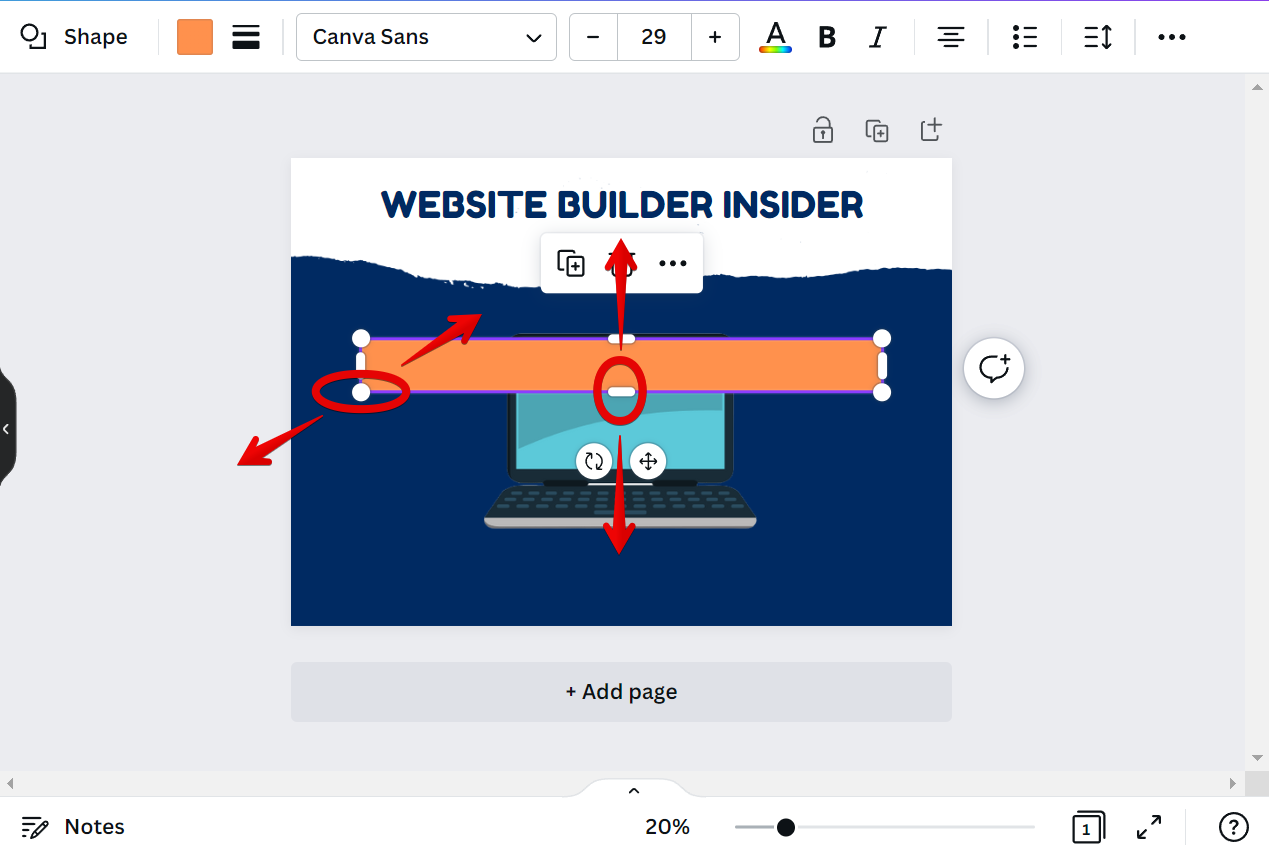Click the + Add page button

pyautogui.click(x=621, y=692)
